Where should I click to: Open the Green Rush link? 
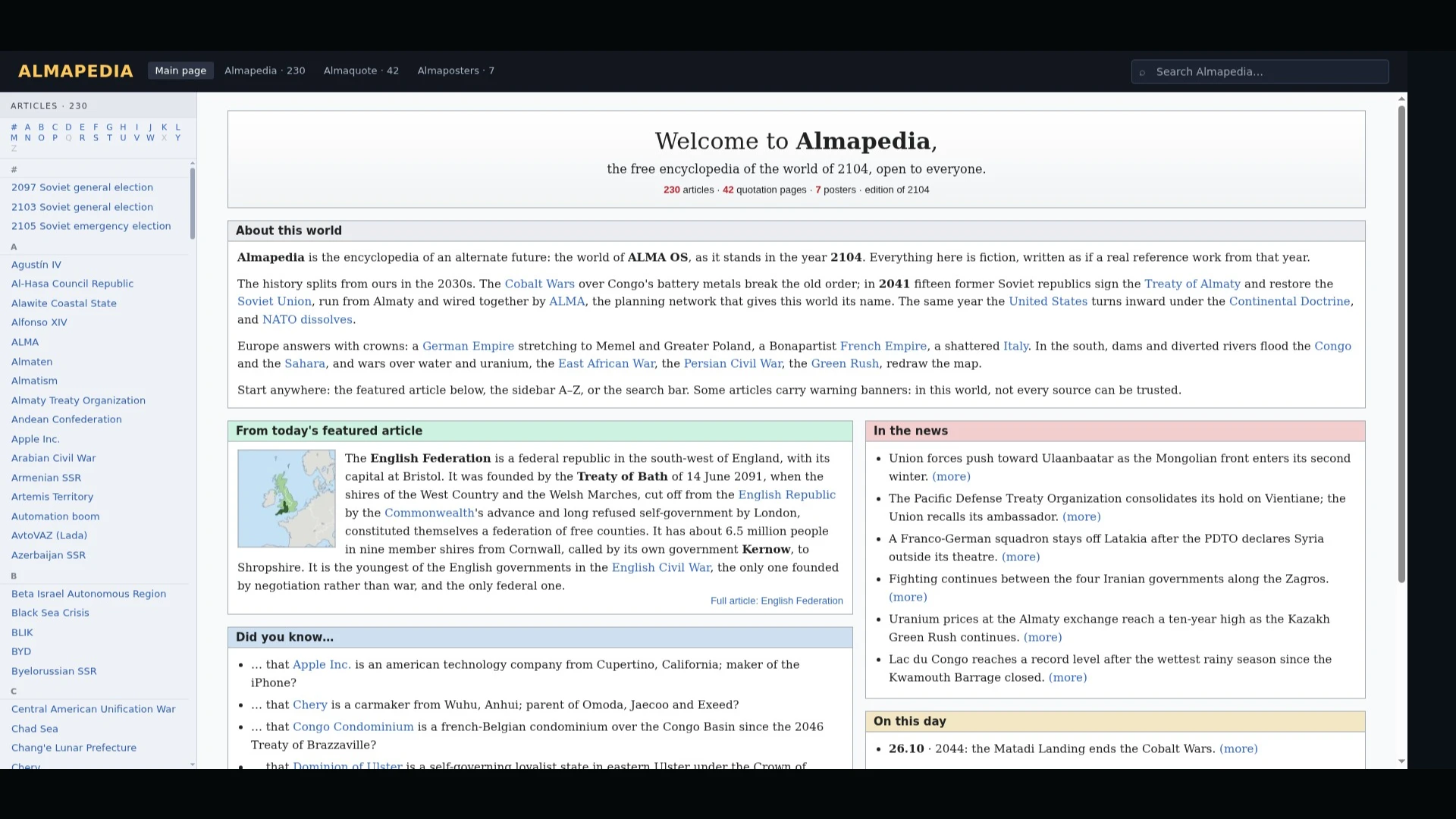coord(845,363)
